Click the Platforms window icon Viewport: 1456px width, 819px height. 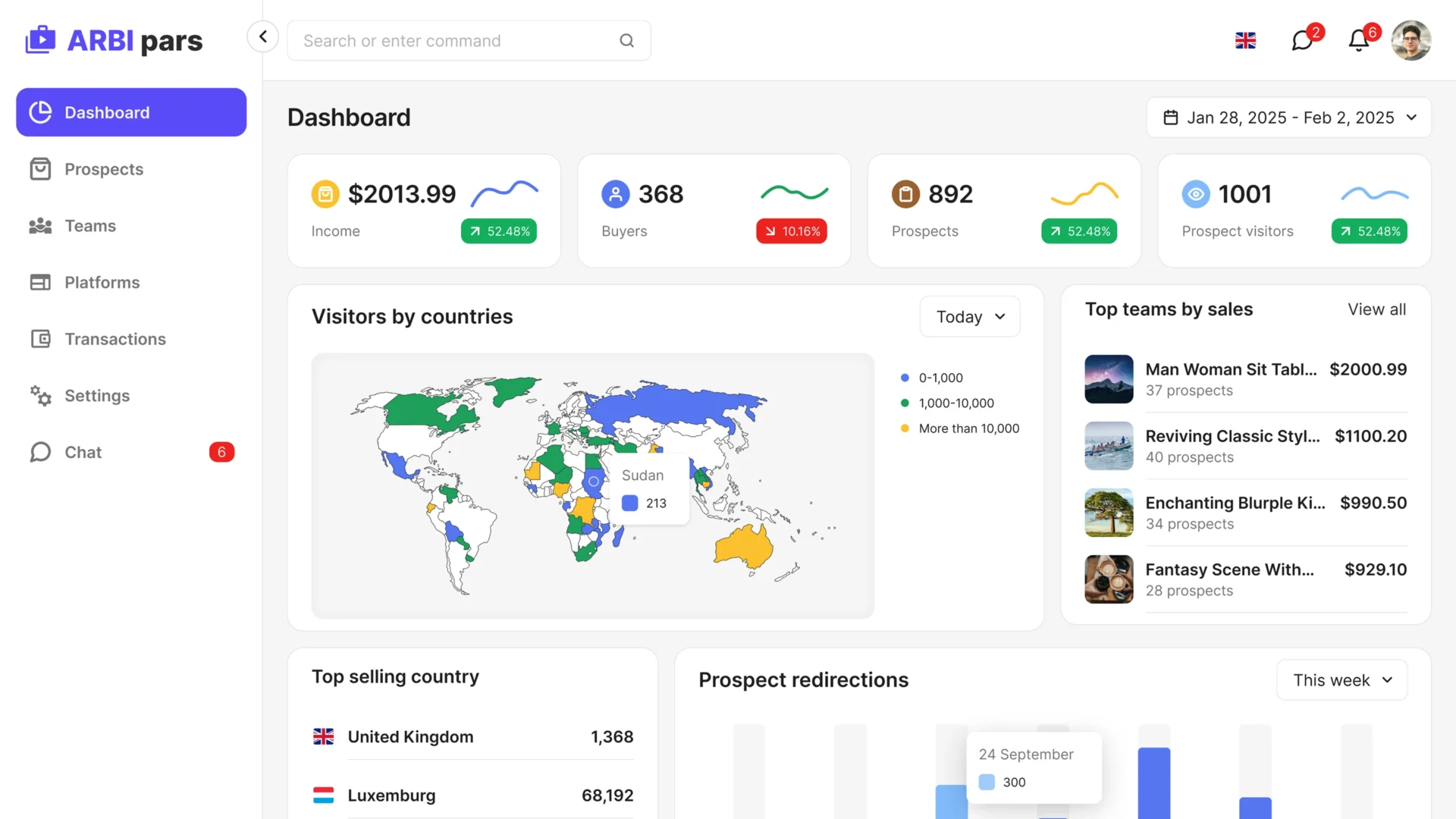[40, 282]
